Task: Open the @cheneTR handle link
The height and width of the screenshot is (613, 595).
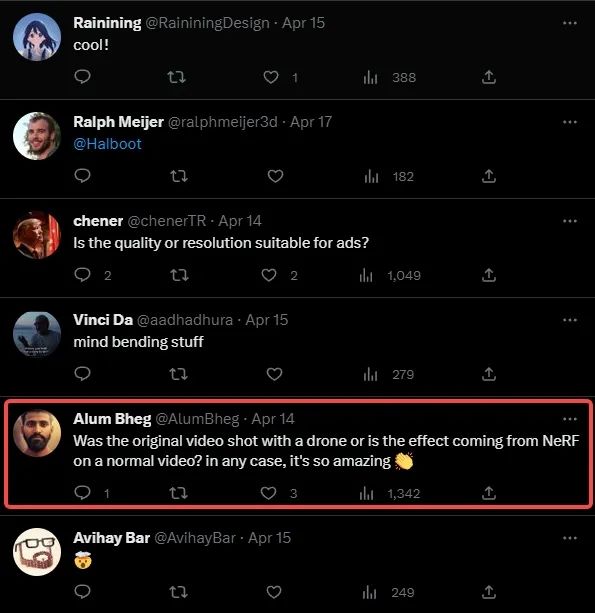Action: pyautogui.click(x=167, y=221)
